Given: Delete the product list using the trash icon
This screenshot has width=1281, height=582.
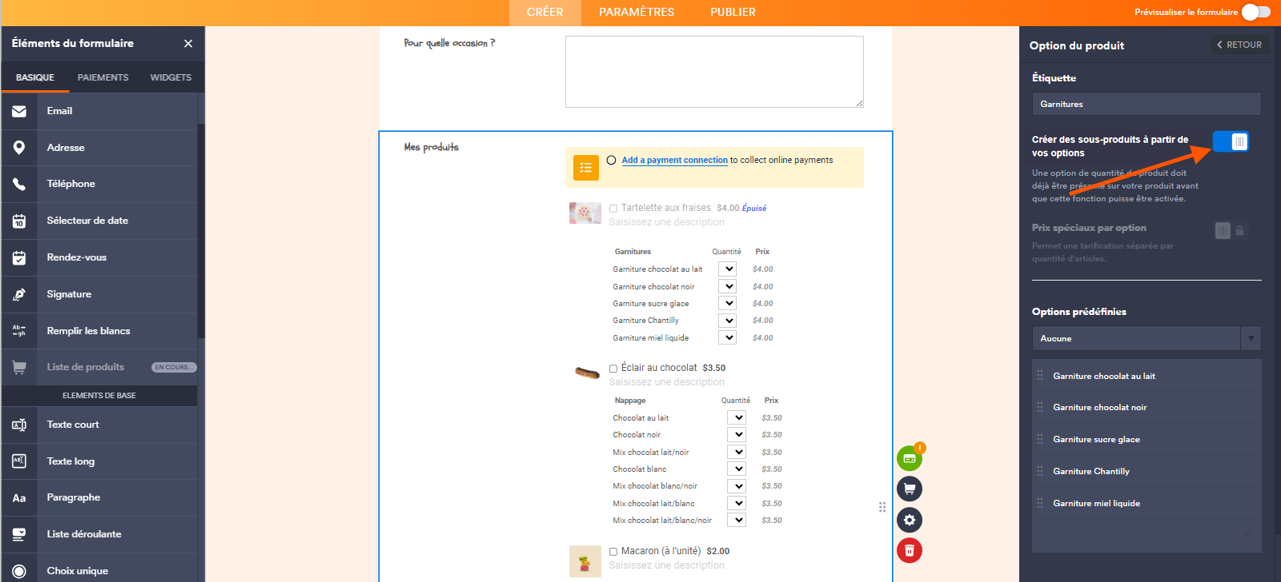Looking at the screenshot, I should click(909, 550).
